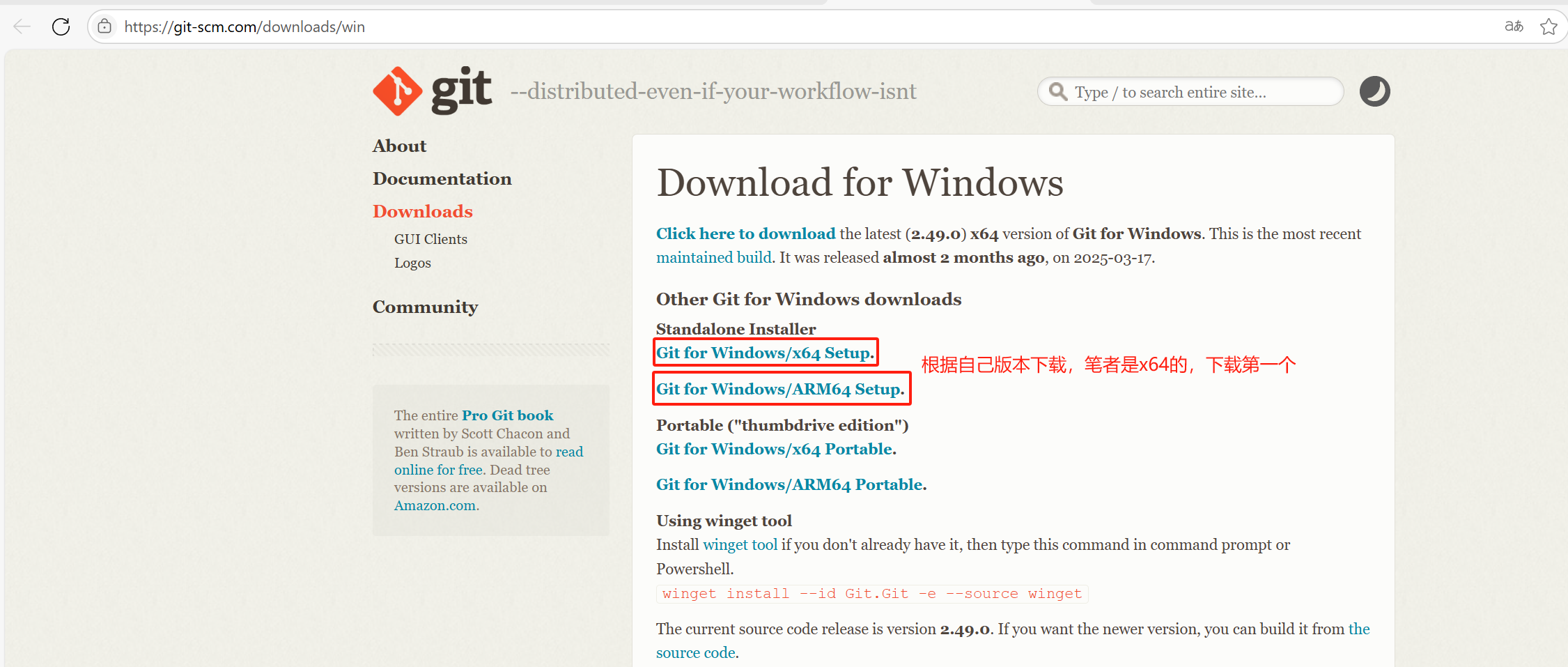Open site info lock icon
Screen dimensions: 1568x667
(104, 26)
